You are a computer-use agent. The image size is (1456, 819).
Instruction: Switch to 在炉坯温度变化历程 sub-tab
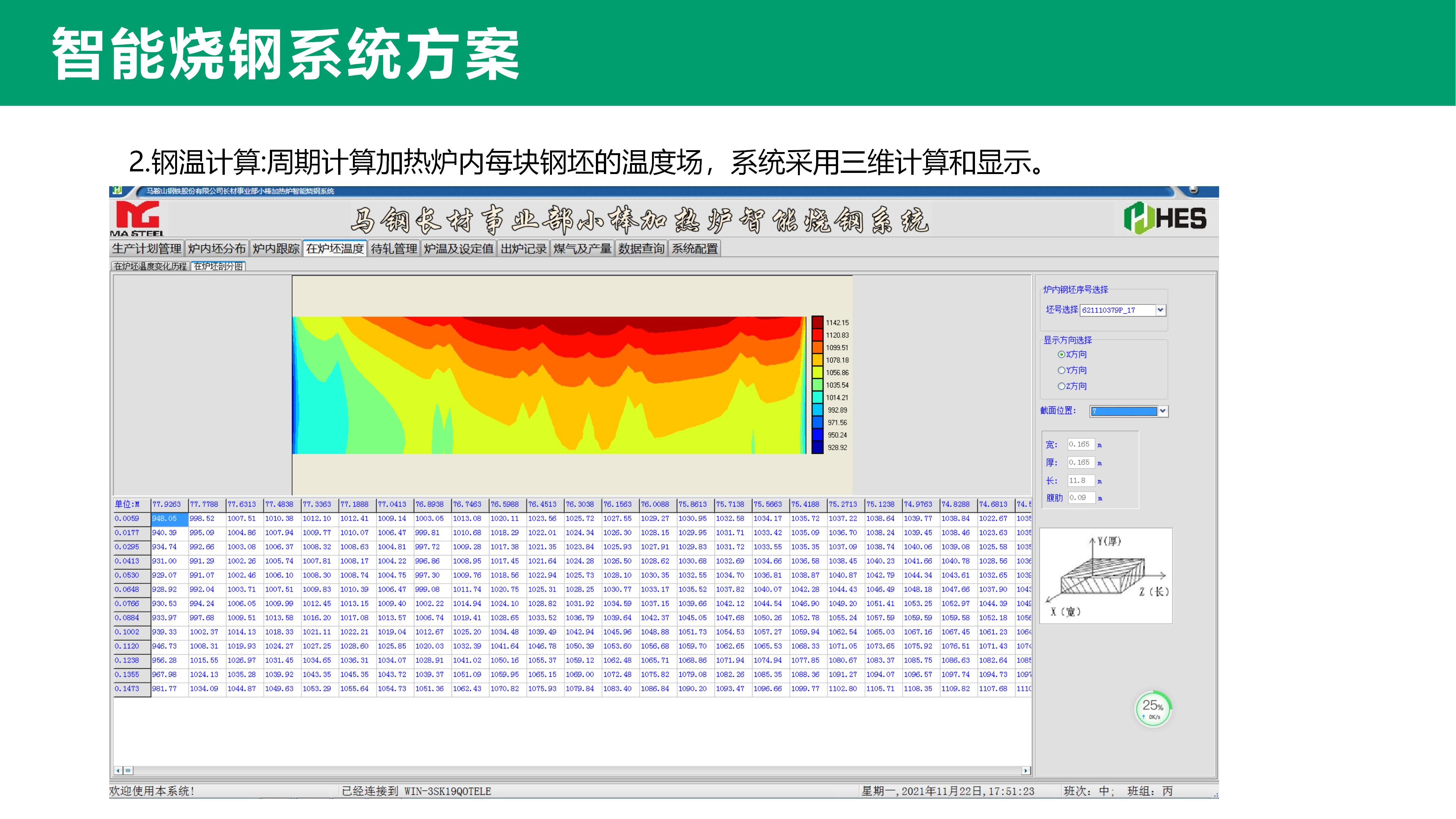150,266
